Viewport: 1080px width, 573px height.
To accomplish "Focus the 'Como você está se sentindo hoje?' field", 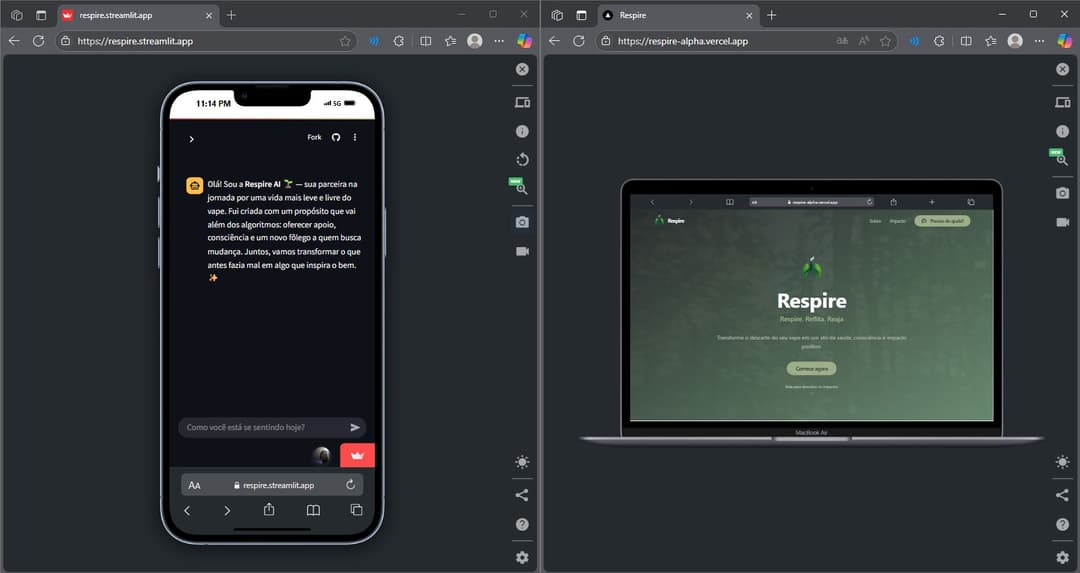I will pos(262,427).
